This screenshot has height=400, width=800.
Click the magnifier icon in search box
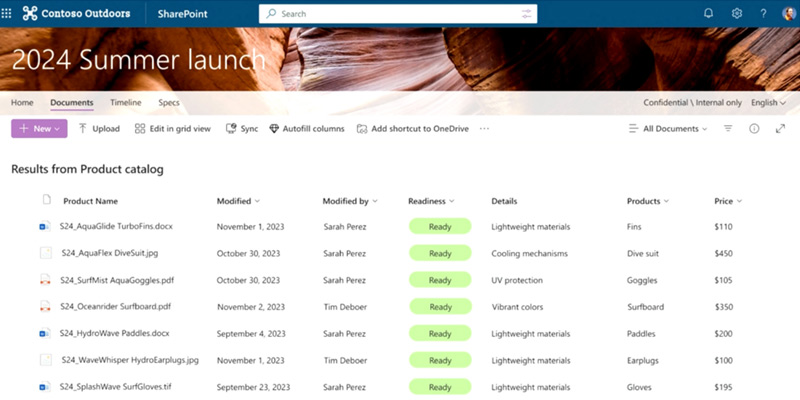coord(271,14)
